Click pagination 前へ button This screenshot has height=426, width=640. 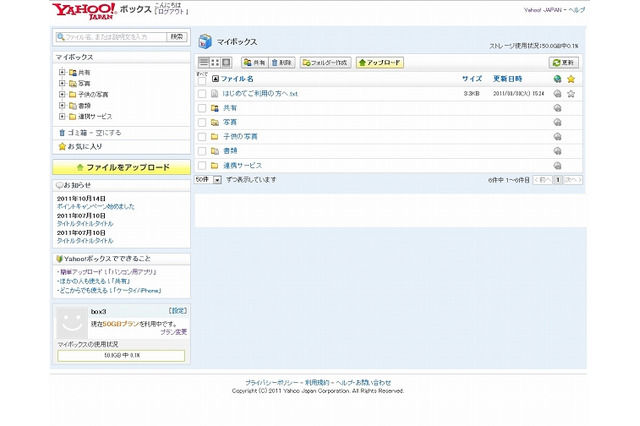(x=542, y=180)
